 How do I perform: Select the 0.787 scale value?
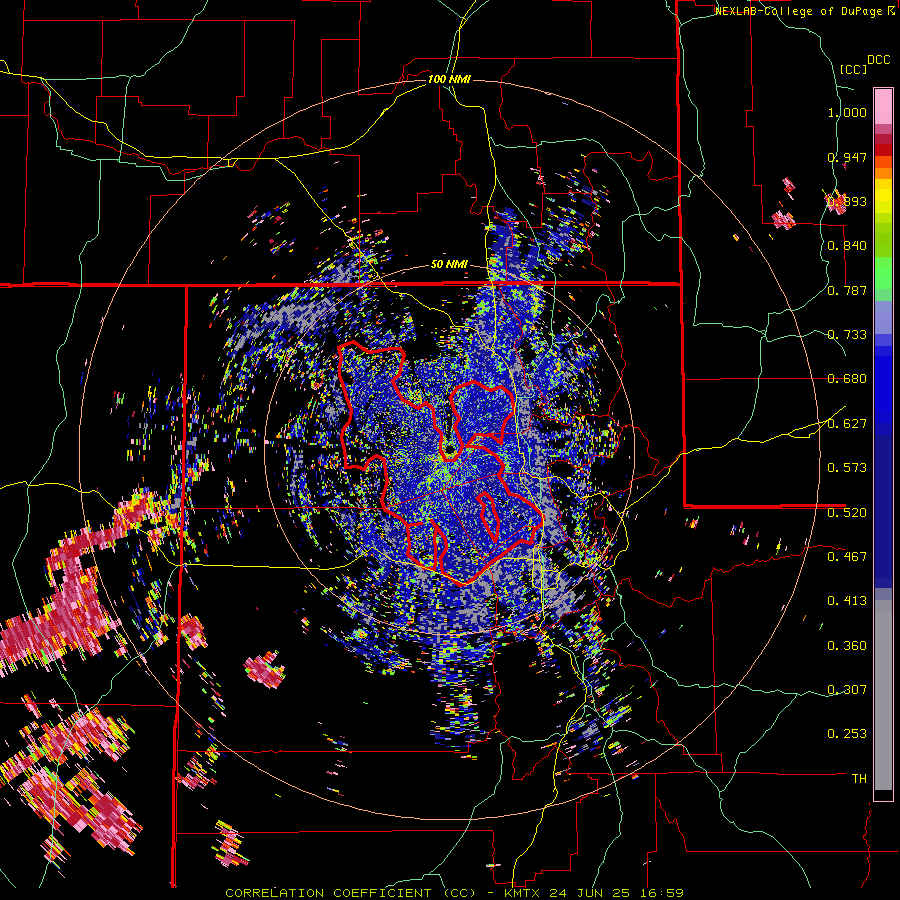(x=847, y=290)
